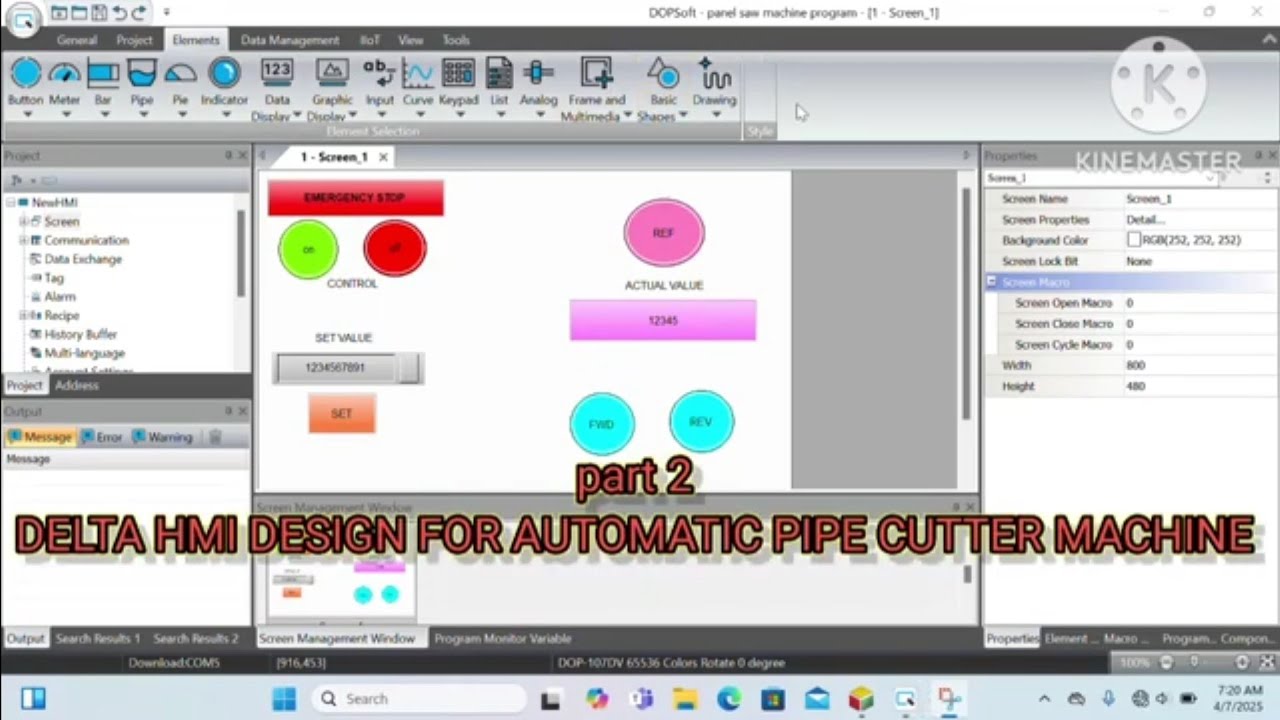The width and height of the screenshot is (1280, 720).
Task: Toggle the Warning filter in Output panel
Action: 162,437
